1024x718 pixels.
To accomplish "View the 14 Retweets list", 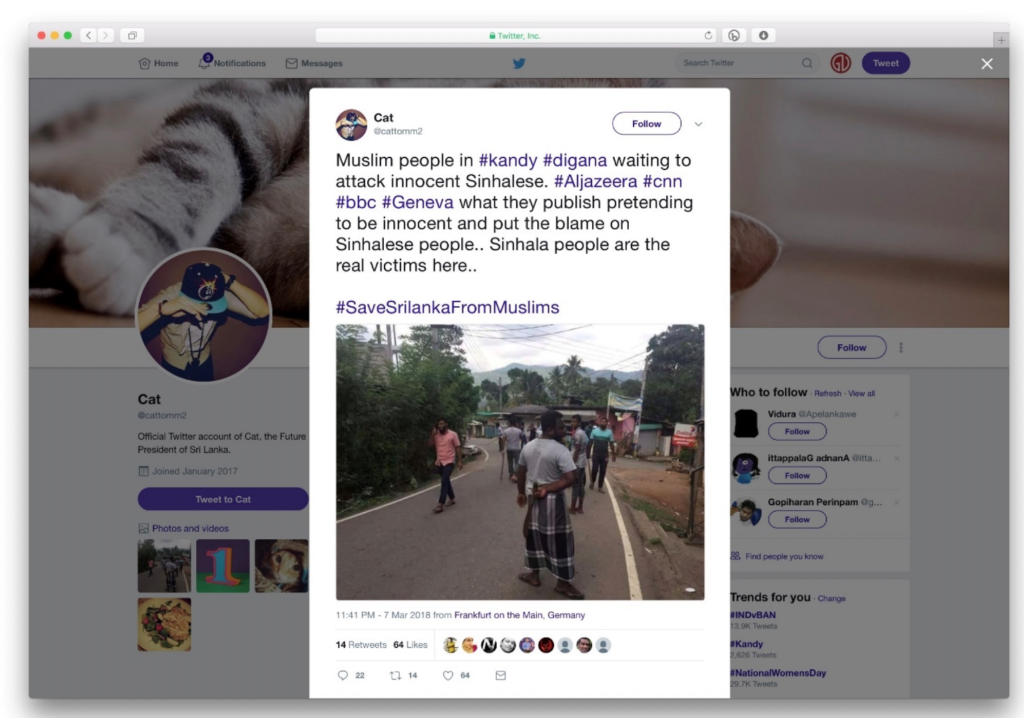I will (361, 645).
